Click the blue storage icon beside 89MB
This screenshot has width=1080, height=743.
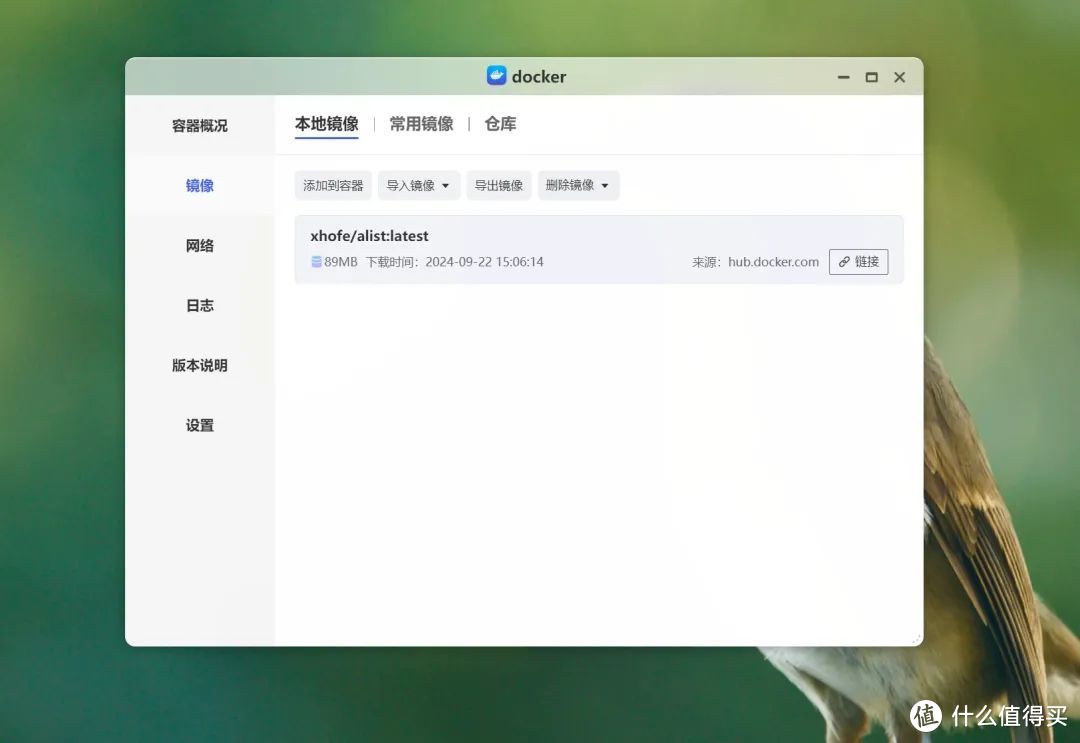tap(314, 261)
